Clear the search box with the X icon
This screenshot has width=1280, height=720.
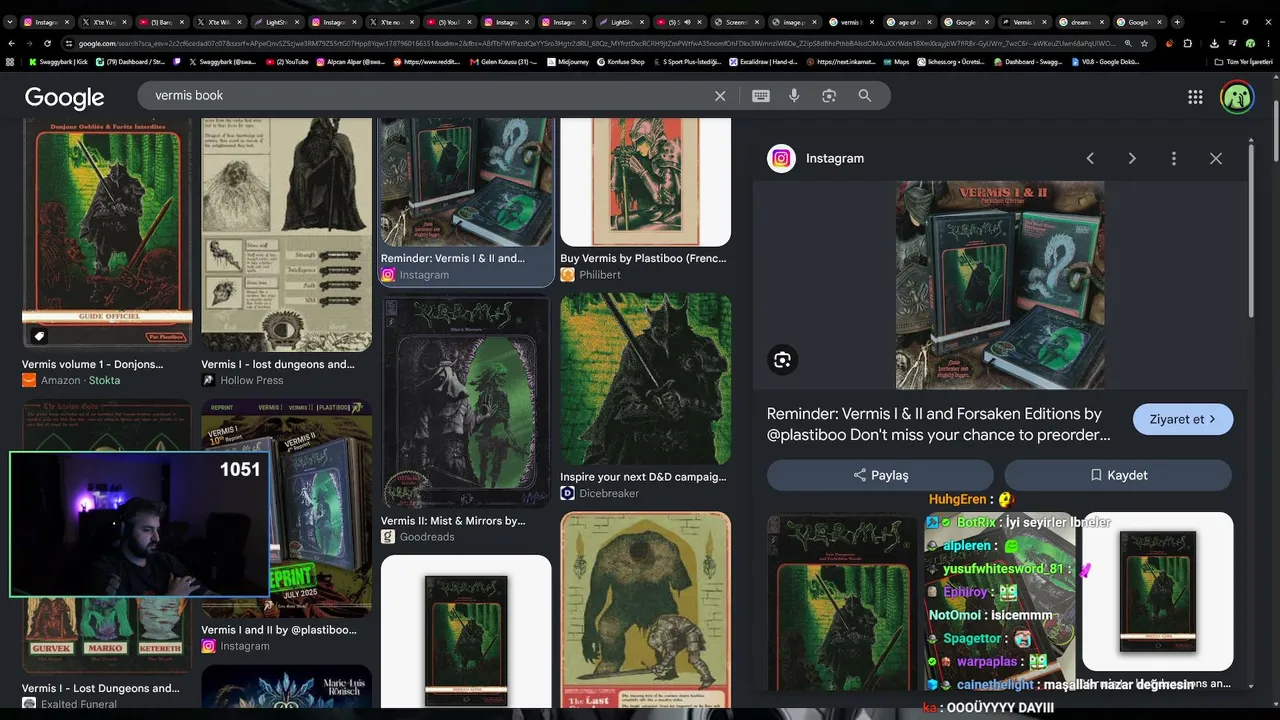(720, 96)
